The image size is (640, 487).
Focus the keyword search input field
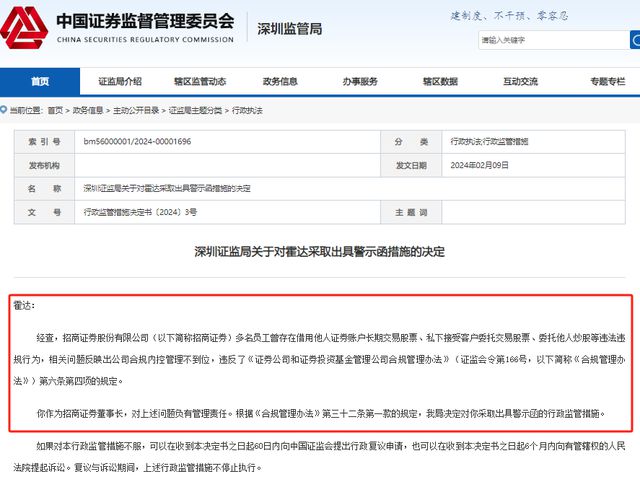click(554, 40)
